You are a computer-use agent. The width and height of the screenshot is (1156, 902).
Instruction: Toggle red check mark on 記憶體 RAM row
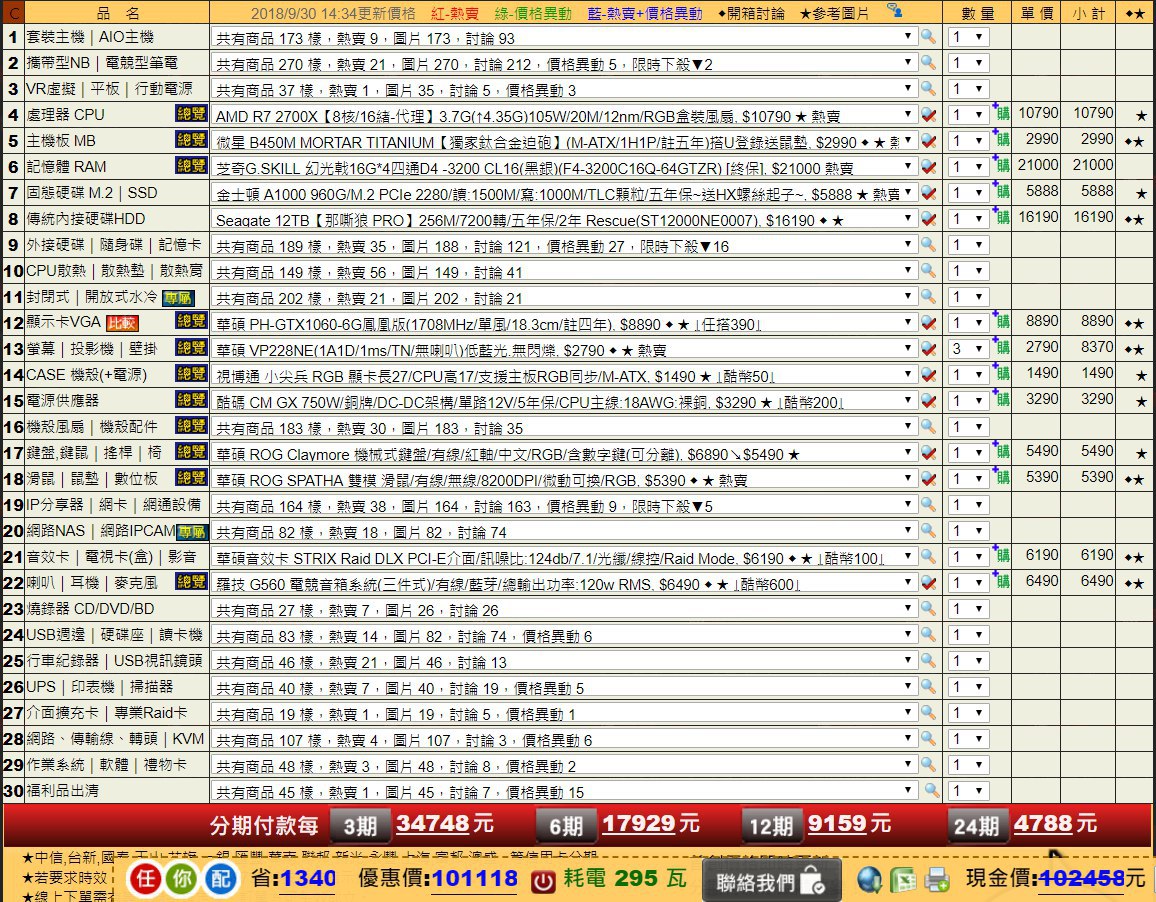(x=928, y=167)
